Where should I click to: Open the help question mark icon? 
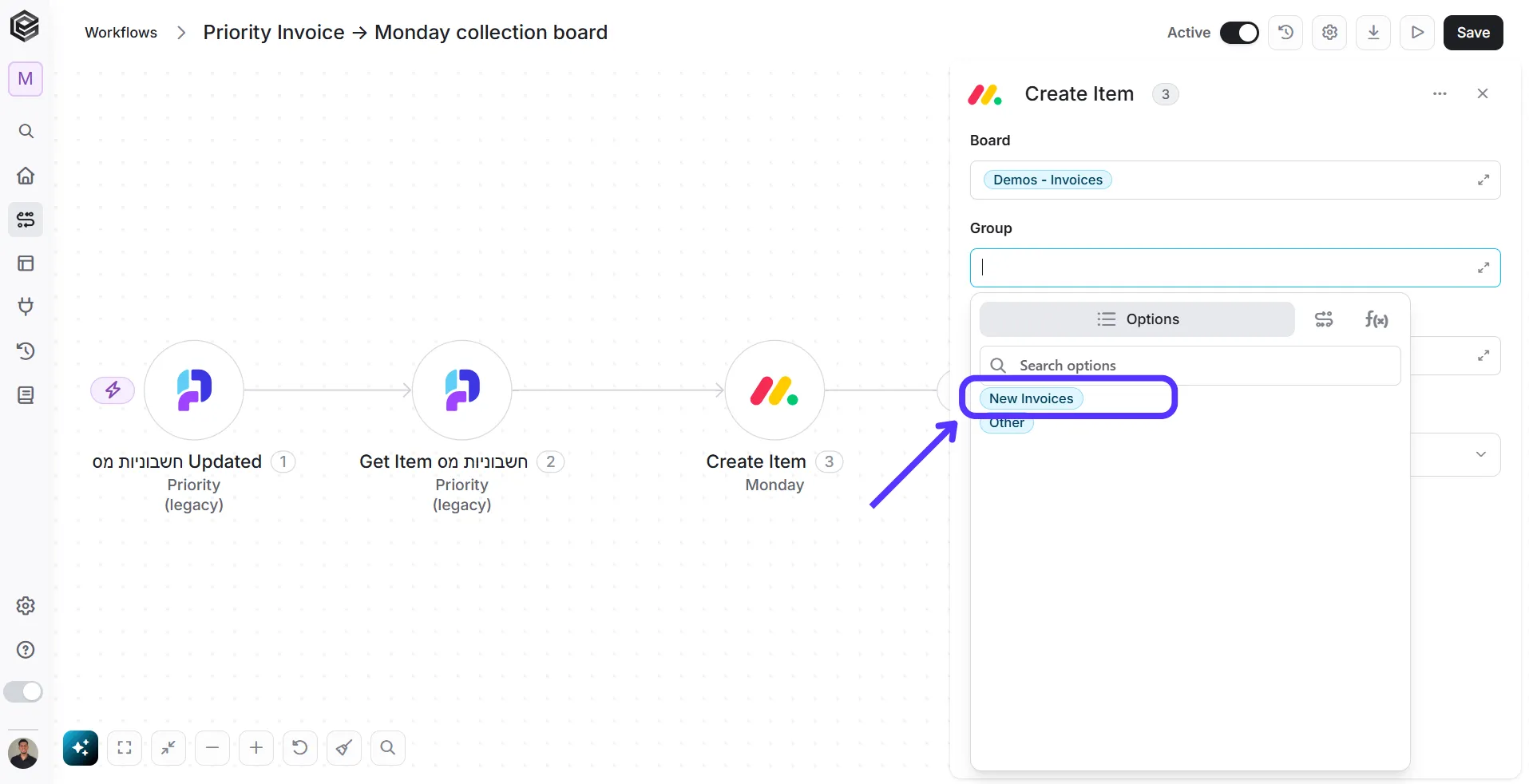[x=26, y=650]
